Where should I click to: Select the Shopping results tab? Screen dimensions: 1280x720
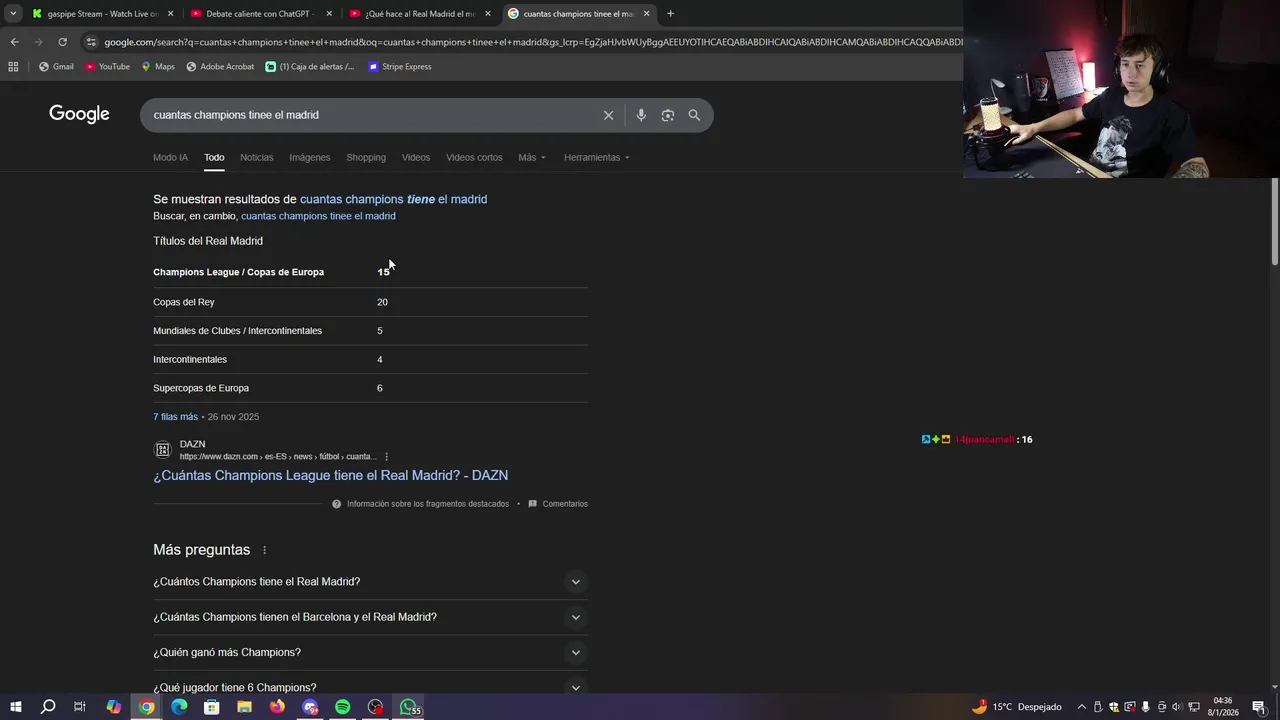pos(366,157)
